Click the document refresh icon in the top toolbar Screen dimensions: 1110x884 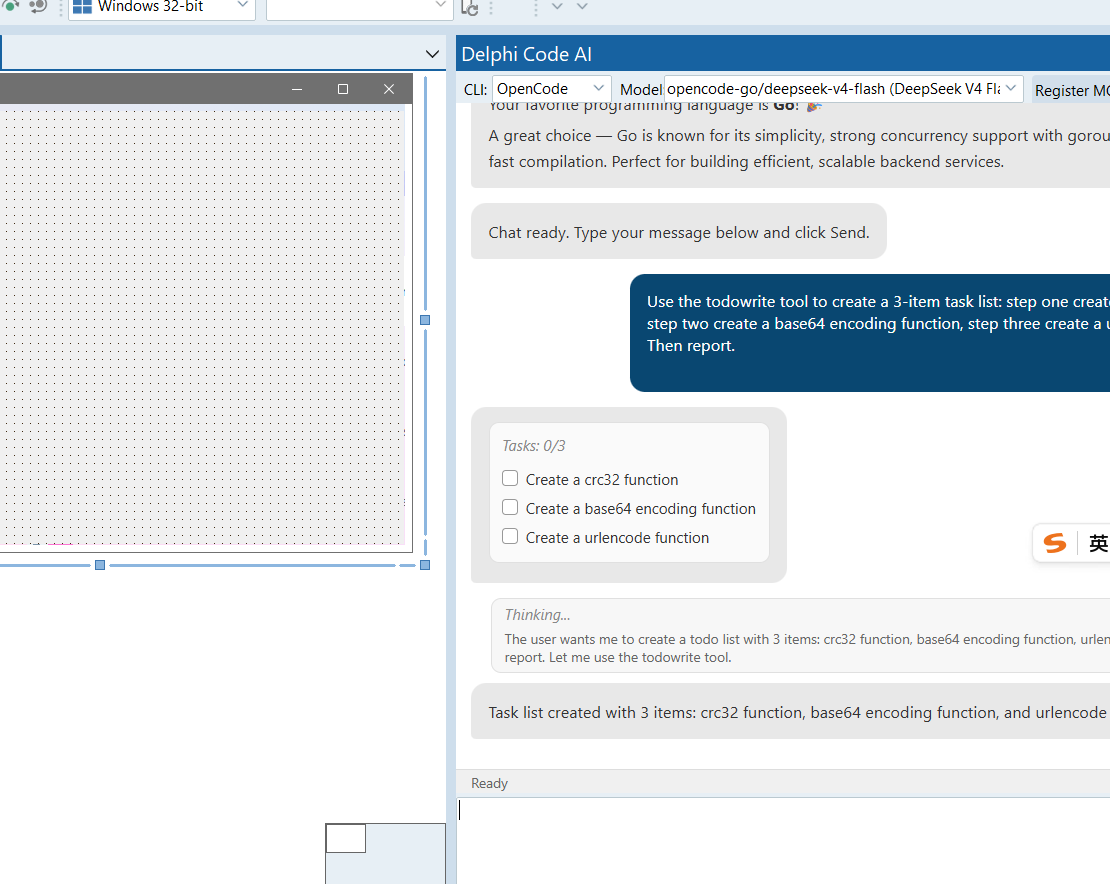[x=469, y=7]
